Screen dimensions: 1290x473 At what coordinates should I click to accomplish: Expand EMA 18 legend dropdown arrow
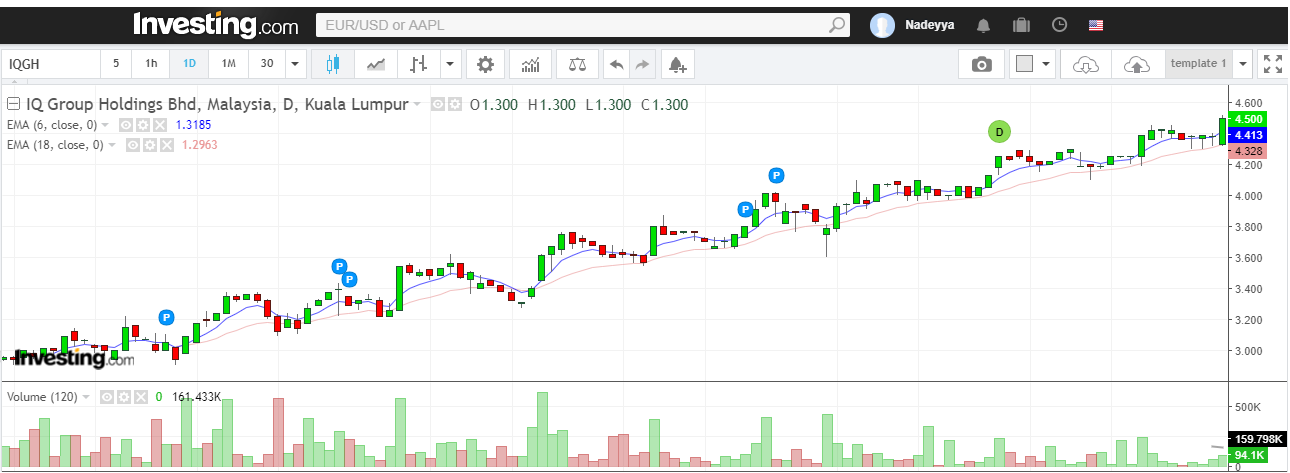pyautogui.click(x=112, y=145)
